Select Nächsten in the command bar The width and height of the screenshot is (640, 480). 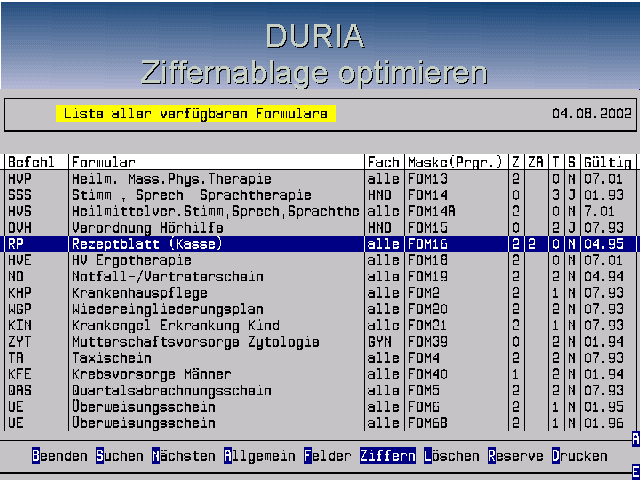click(x=184, y=456)
